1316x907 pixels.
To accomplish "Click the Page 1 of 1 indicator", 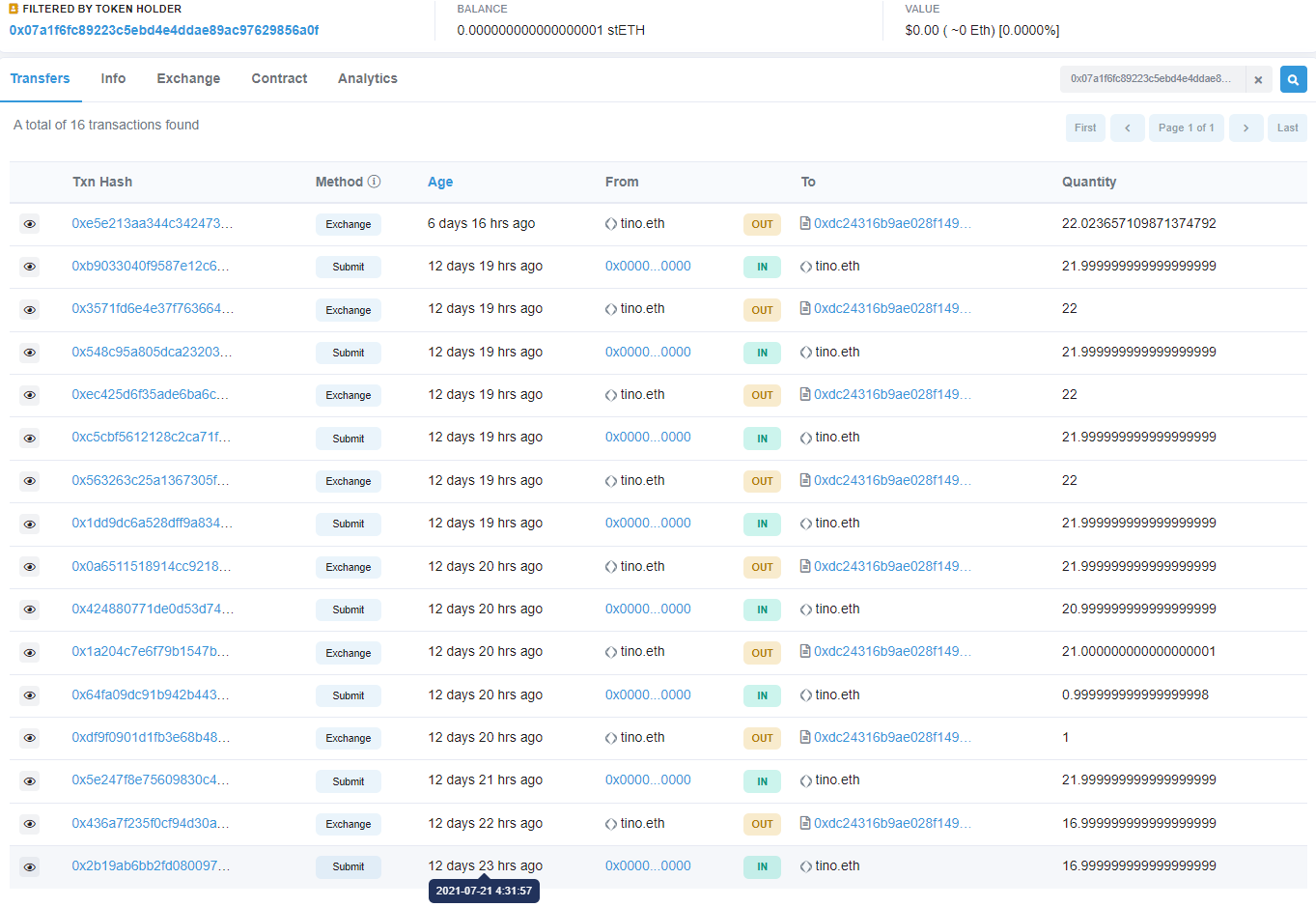I will click(1186, 128).
